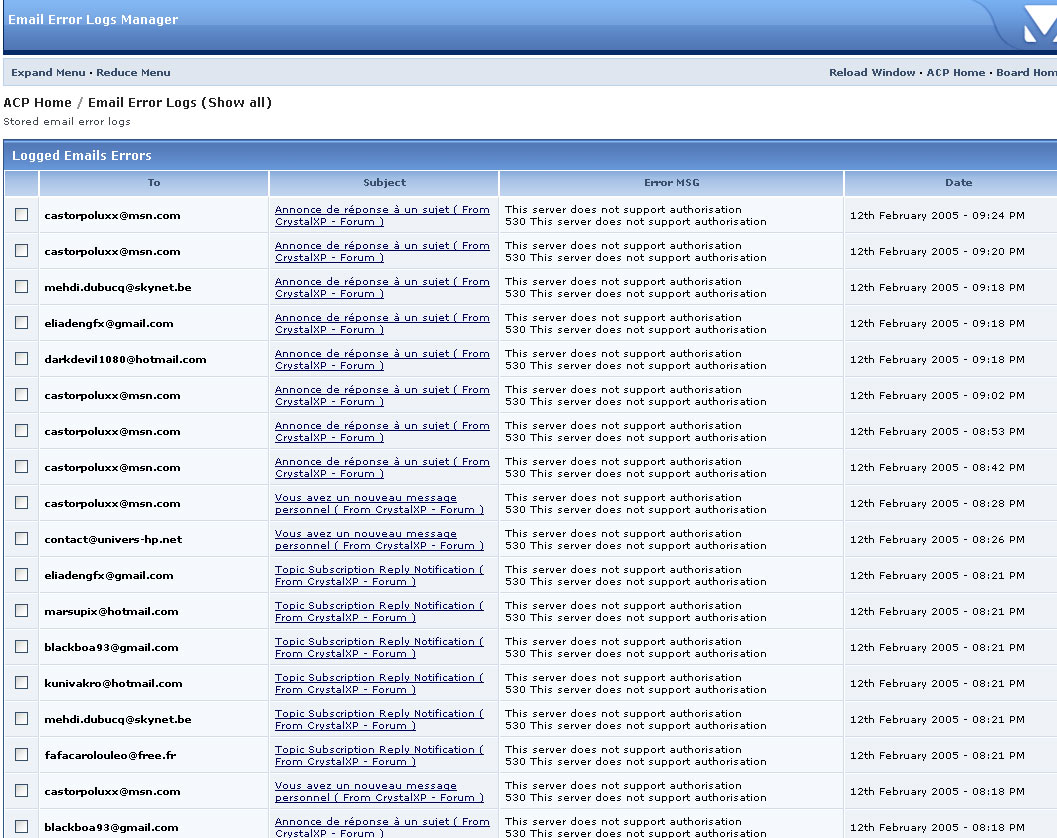
Task: Select checkbox for castorpoluxx 08:18 PM row
Action: (22, 790)
